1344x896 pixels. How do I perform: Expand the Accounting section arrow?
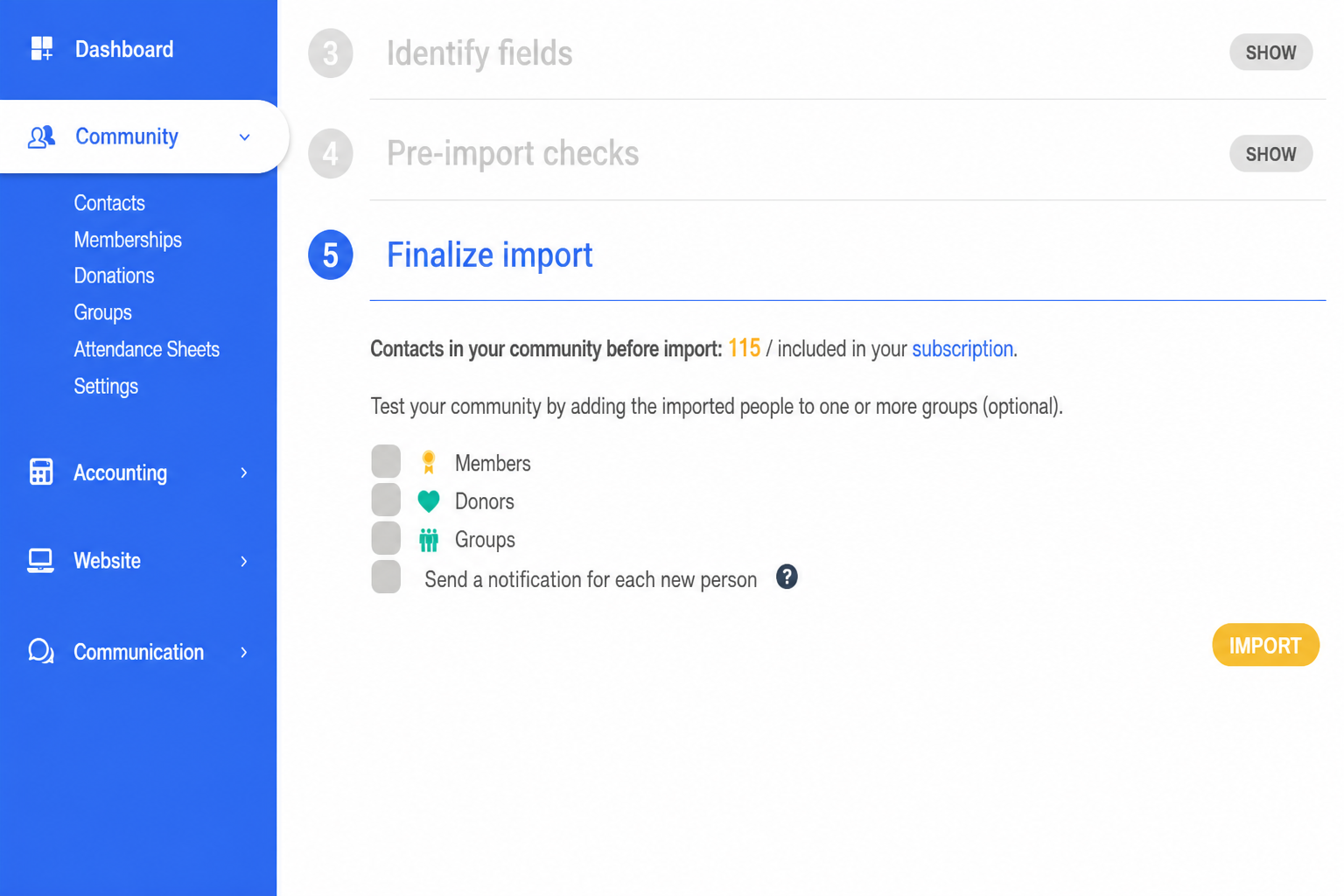click(x=244, y=472)
